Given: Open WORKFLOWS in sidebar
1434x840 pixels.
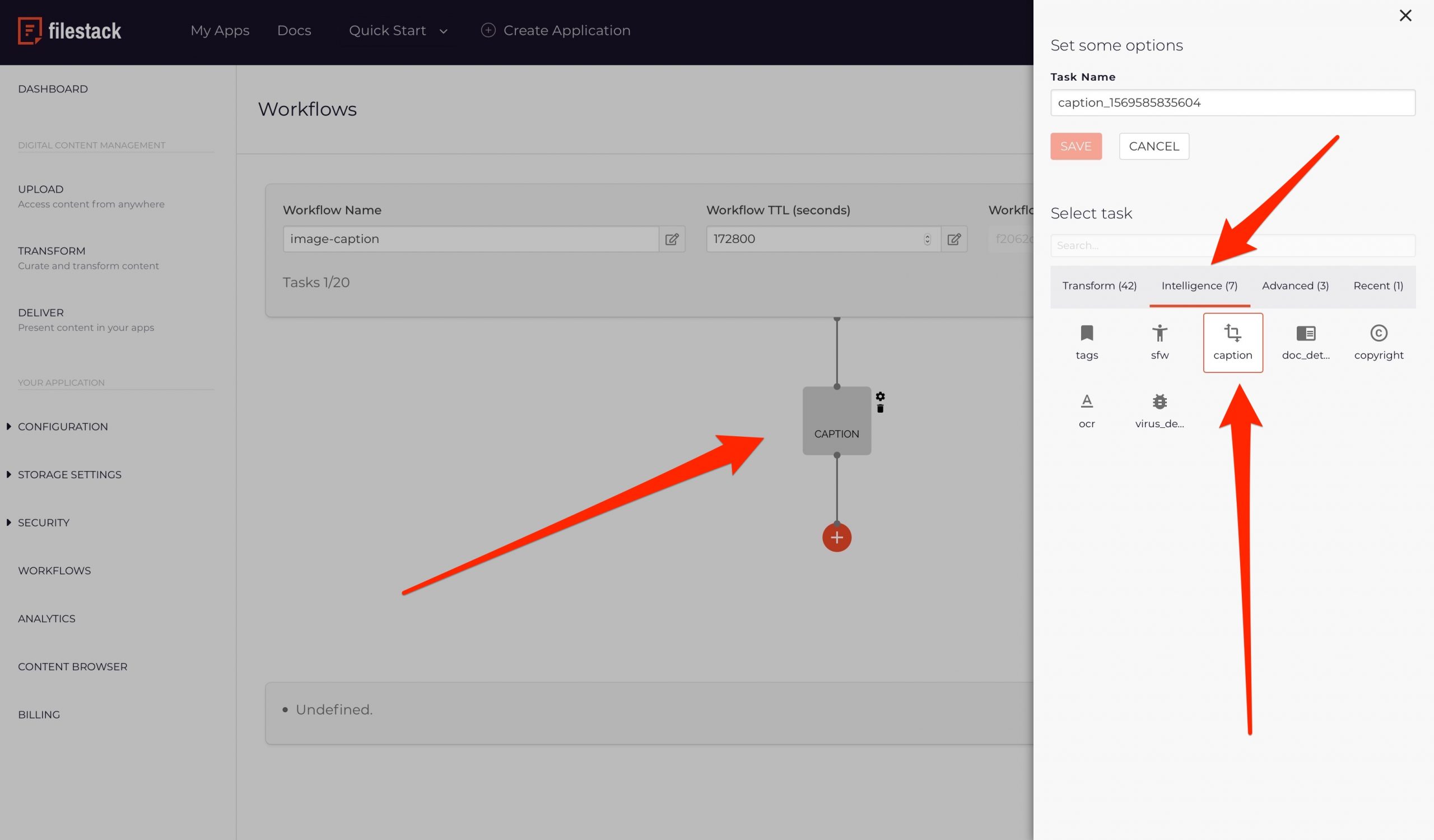Looking at the screenshot, I should tap(54, 571).
